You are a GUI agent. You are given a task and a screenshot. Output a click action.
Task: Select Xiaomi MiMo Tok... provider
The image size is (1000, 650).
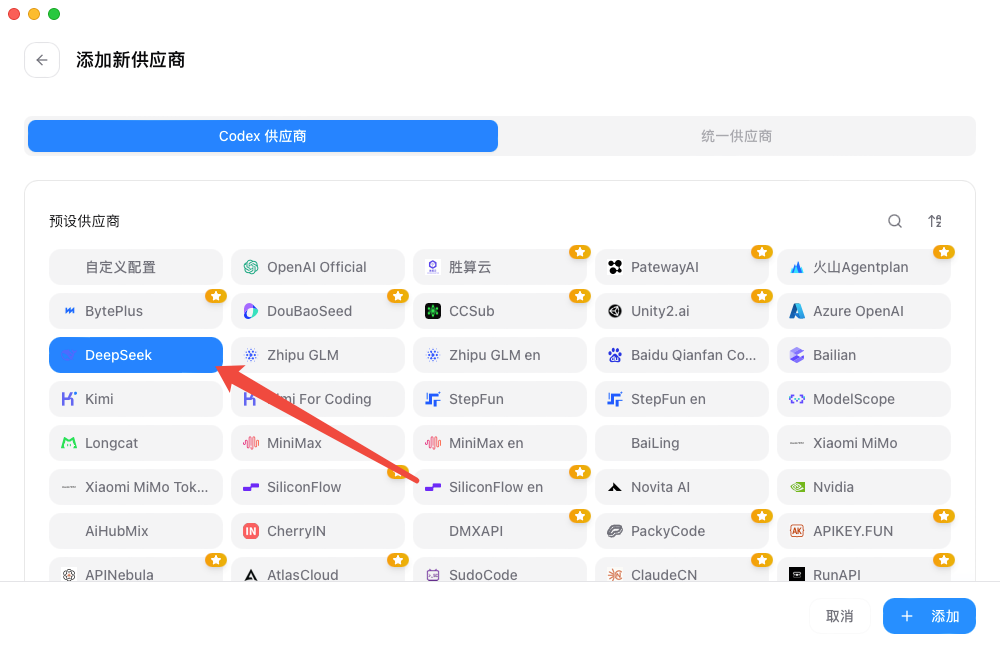(x=136, y=487)
